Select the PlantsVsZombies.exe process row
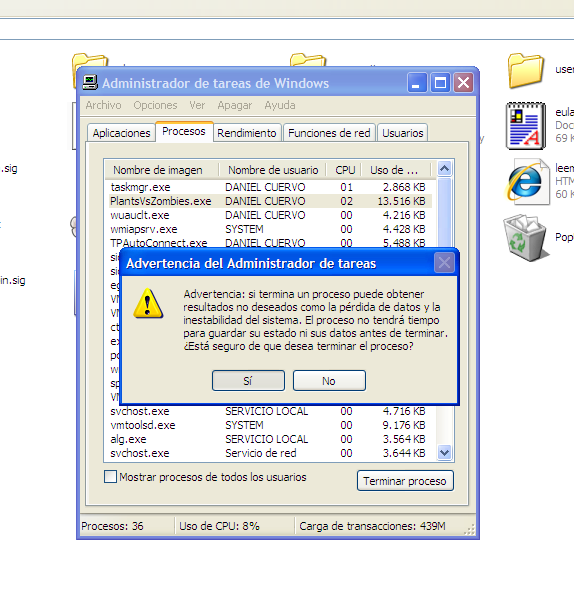 pos(268,201)
